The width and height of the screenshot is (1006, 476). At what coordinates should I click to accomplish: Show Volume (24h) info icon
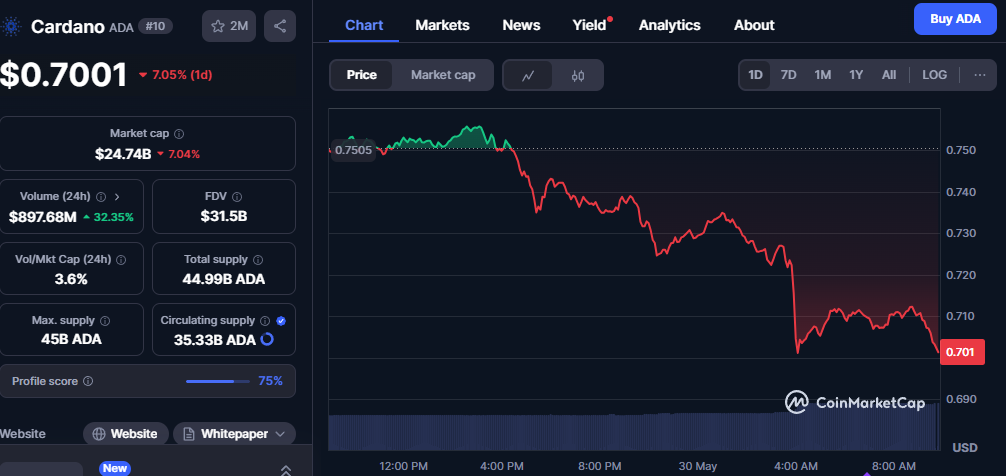[101, 196]
